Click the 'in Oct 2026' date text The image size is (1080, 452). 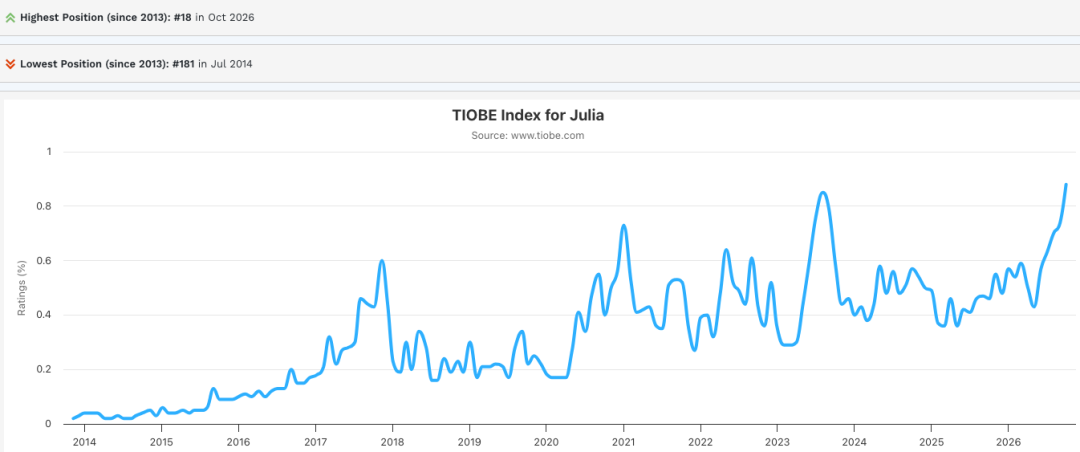(225, 18)
